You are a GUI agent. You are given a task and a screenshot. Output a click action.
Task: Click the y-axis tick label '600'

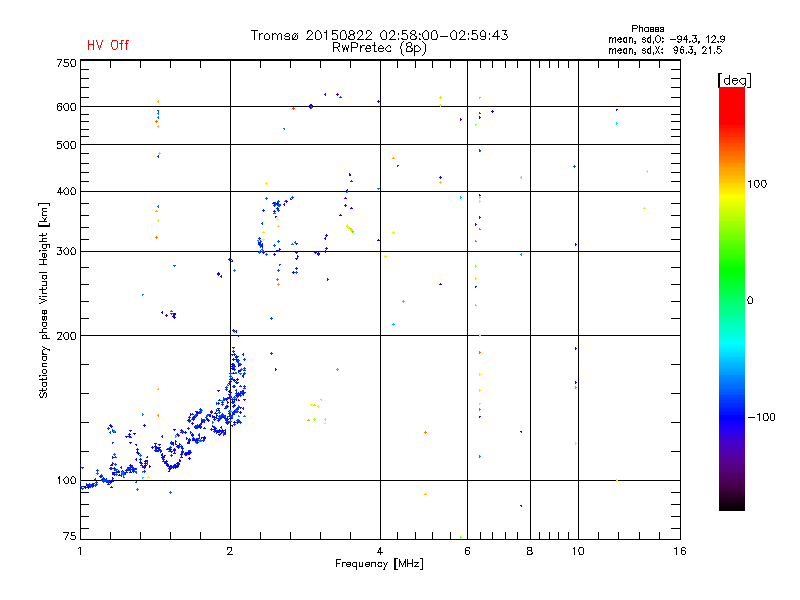[x=66, y=107]
